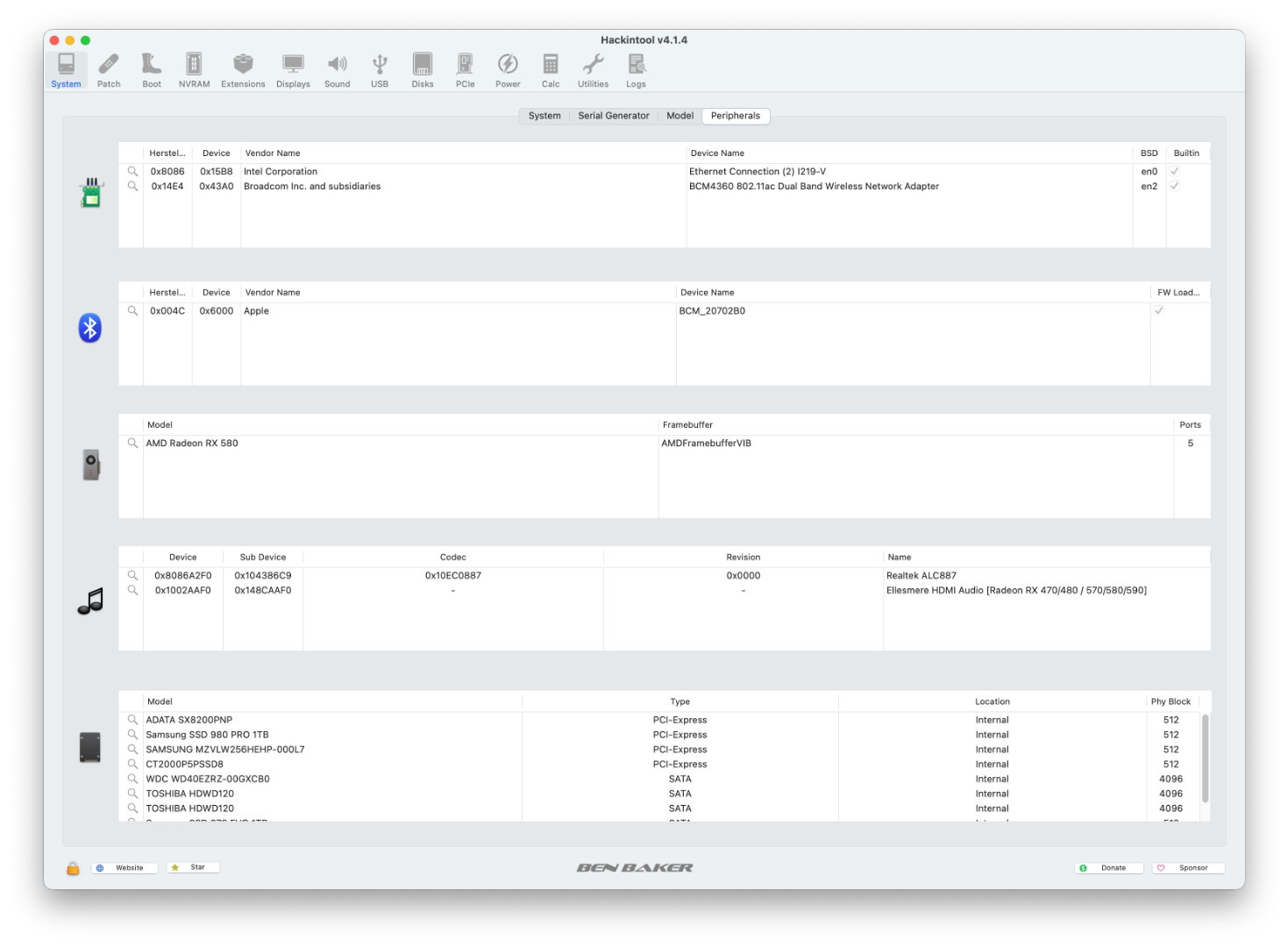Open the Sound section
The width and height of the screenshot is (1288, 947).
pos(337,70)
